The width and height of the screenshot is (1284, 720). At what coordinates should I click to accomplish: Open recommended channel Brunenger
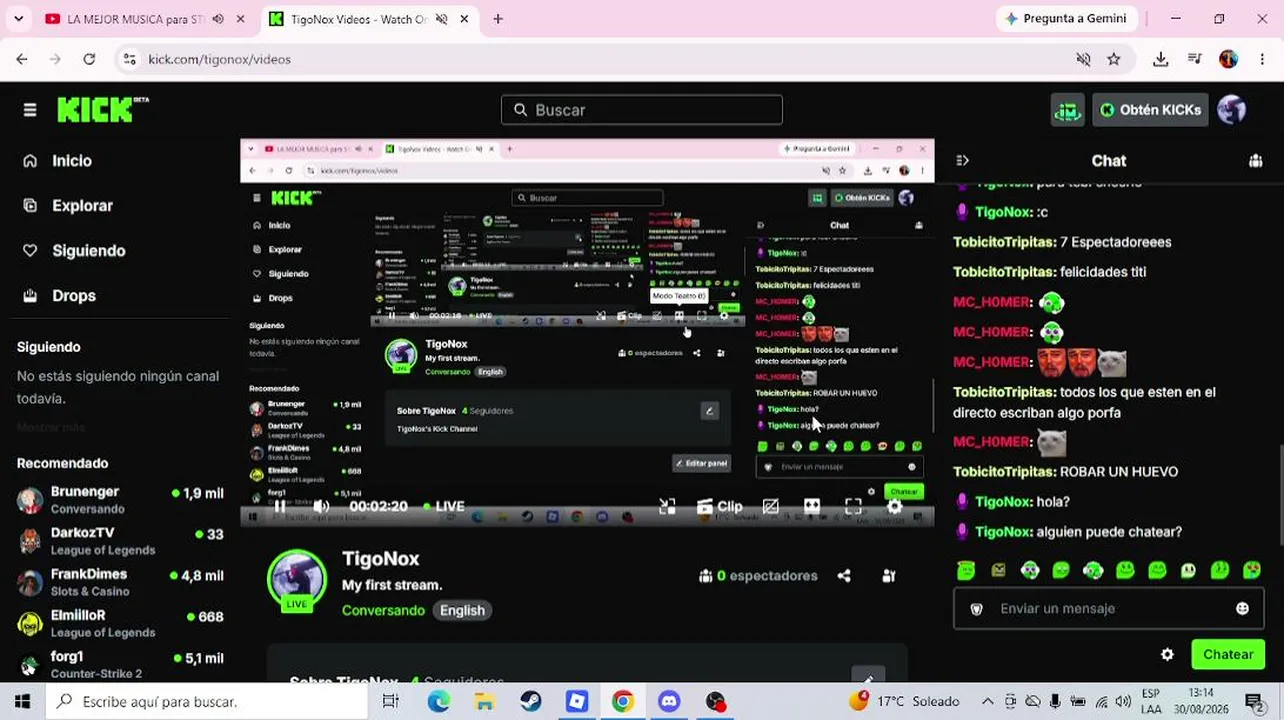[120, 500]
